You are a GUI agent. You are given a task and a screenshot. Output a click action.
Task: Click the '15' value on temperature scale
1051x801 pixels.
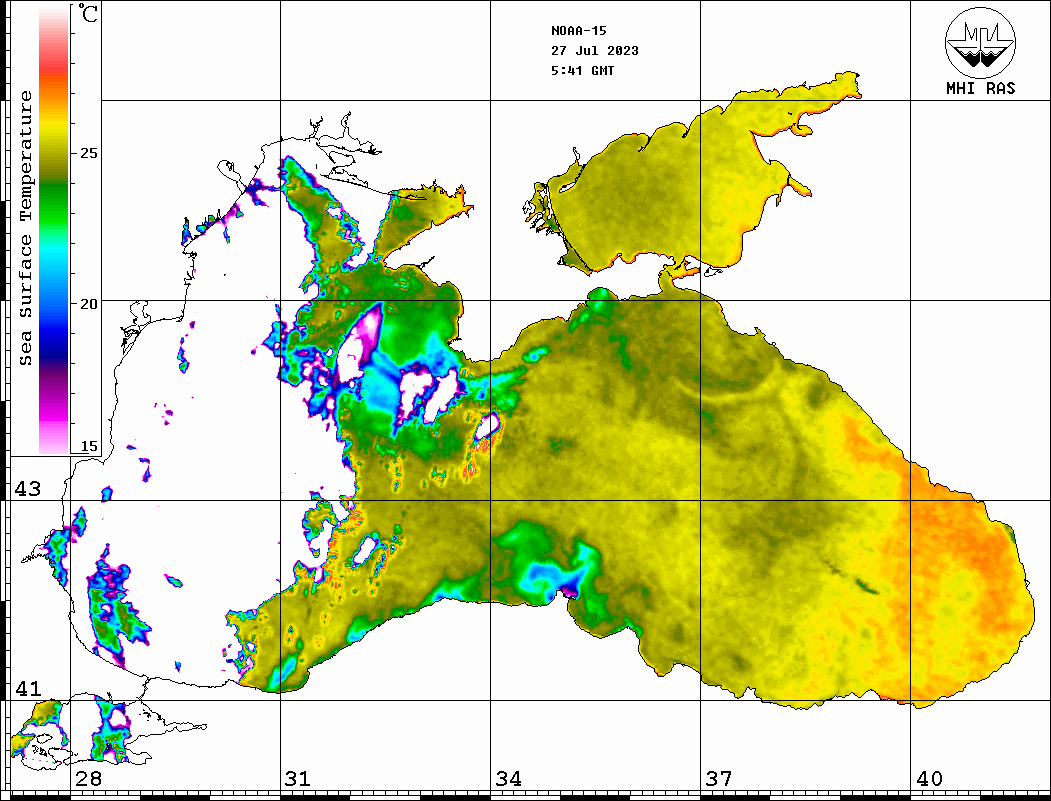(88, 446)
